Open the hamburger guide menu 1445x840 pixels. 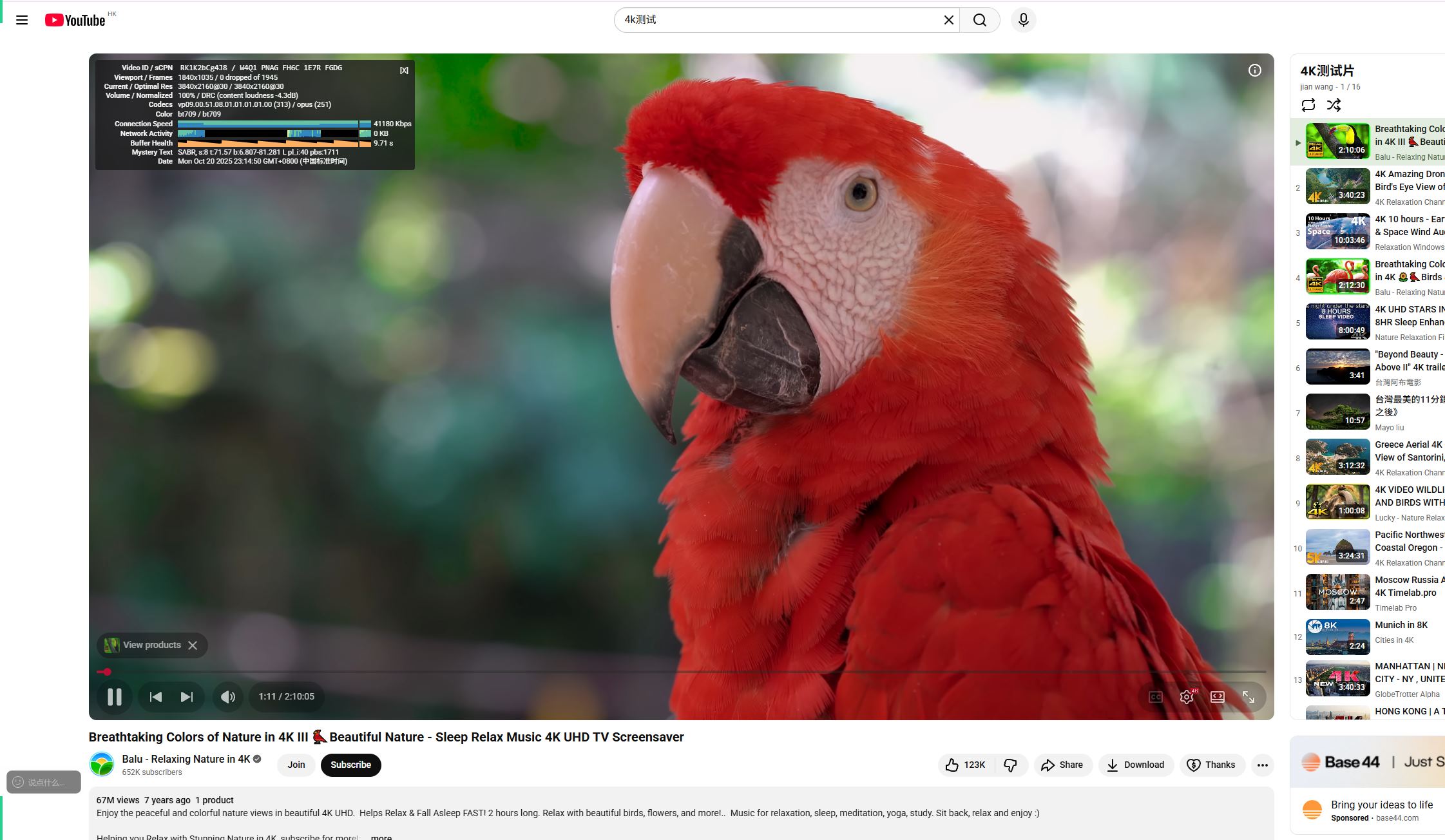click(23, 20)
